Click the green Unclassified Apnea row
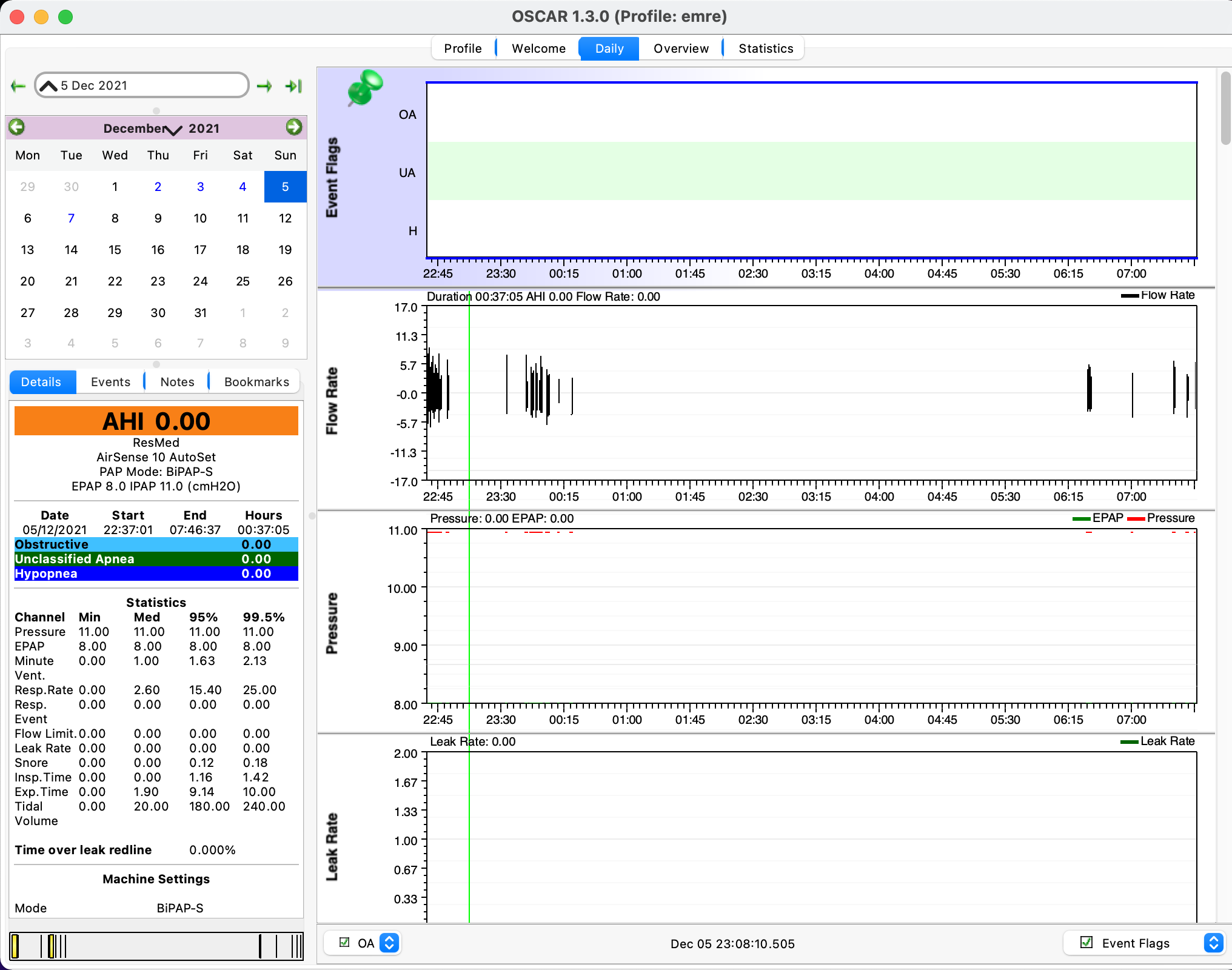Image resolution: width=1232 pixels, height=970 pixels. click(156, 559)
